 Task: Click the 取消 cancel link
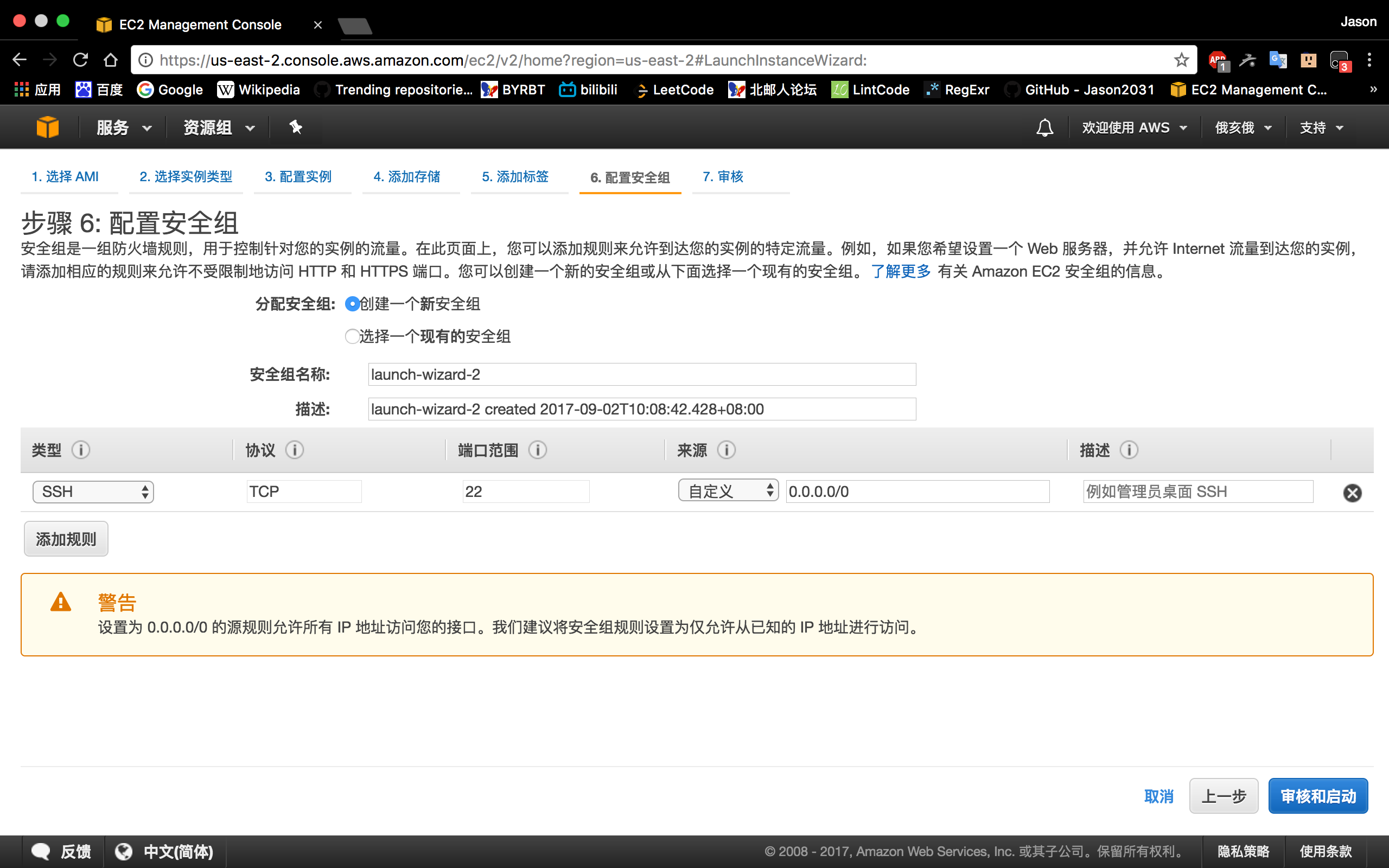click(x=1159, y=796)
